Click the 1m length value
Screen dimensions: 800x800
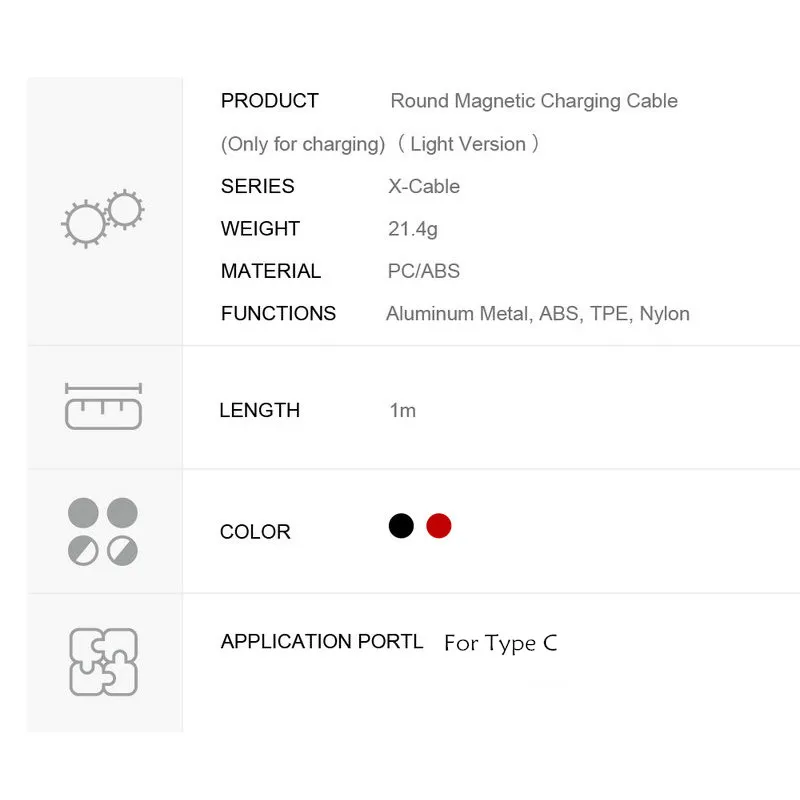pyautogui.click(x=402, y=410)
